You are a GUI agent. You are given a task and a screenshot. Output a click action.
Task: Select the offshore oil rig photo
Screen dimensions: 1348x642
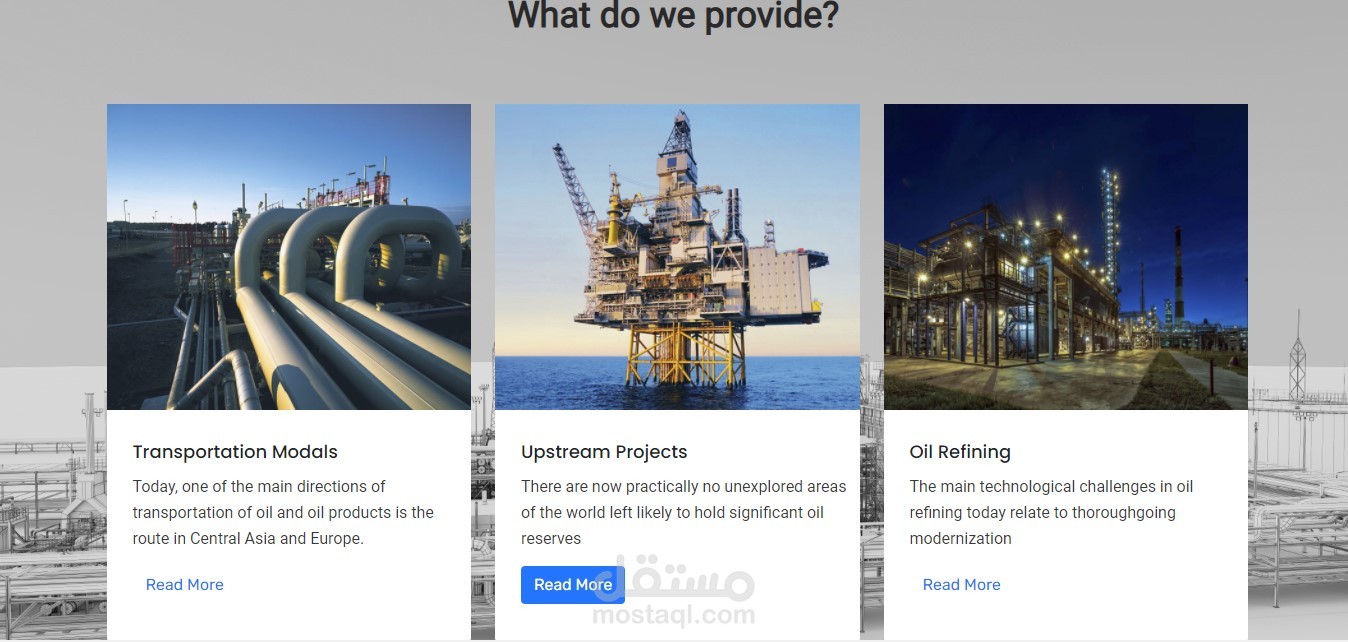coord(677,257)
